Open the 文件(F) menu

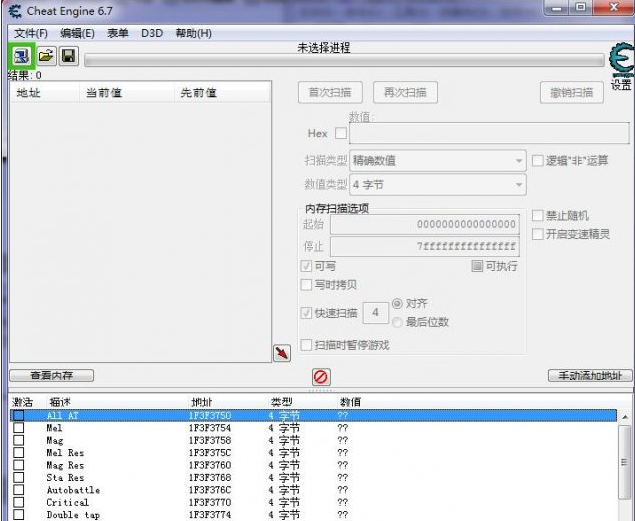(31, 33)
